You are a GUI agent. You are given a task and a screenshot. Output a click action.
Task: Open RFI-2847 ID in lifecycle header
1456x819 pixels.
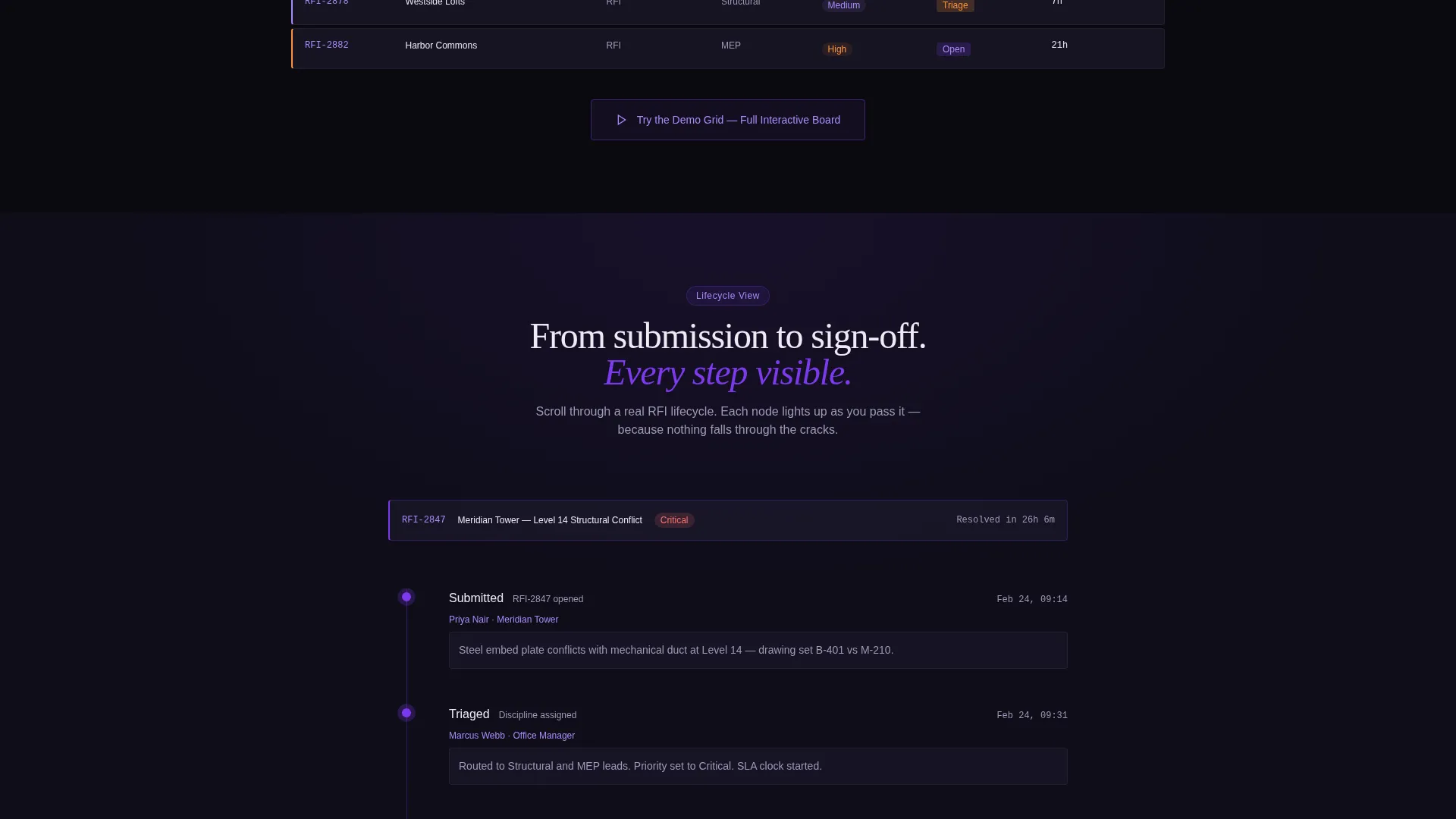pos(424,520)
